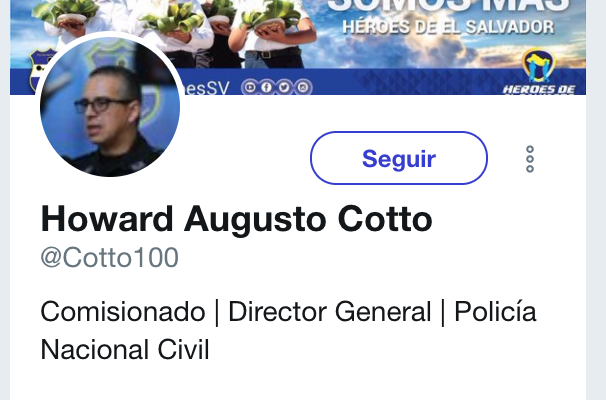This screenshot has width=606, height=400.
Task: Click the Howard Augusto Cotto display name
Action: [x=236, y=220]
